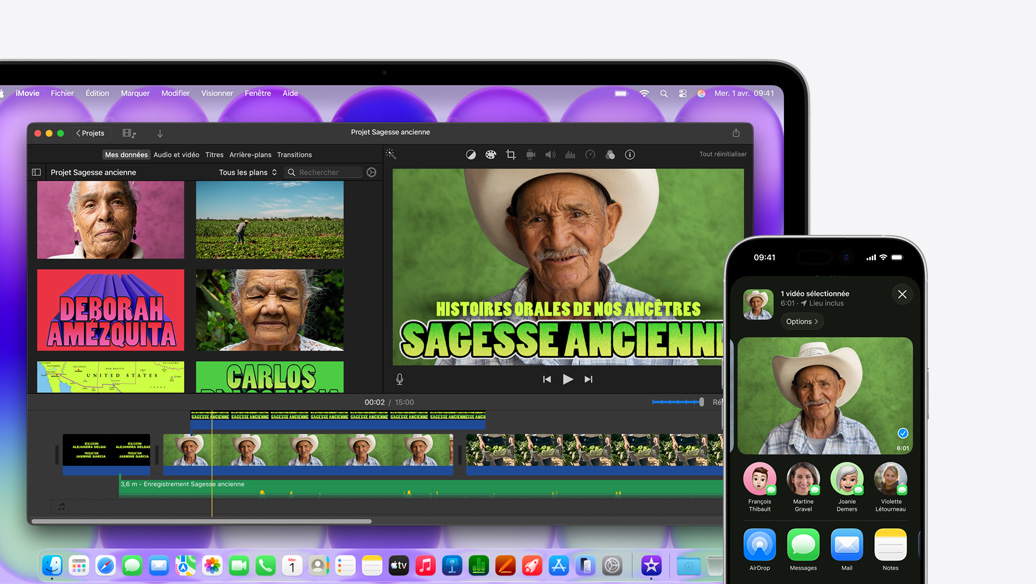Toggle the color balance icon
The width and height of the screenshot is (1036, 584).
coord(471,154)
